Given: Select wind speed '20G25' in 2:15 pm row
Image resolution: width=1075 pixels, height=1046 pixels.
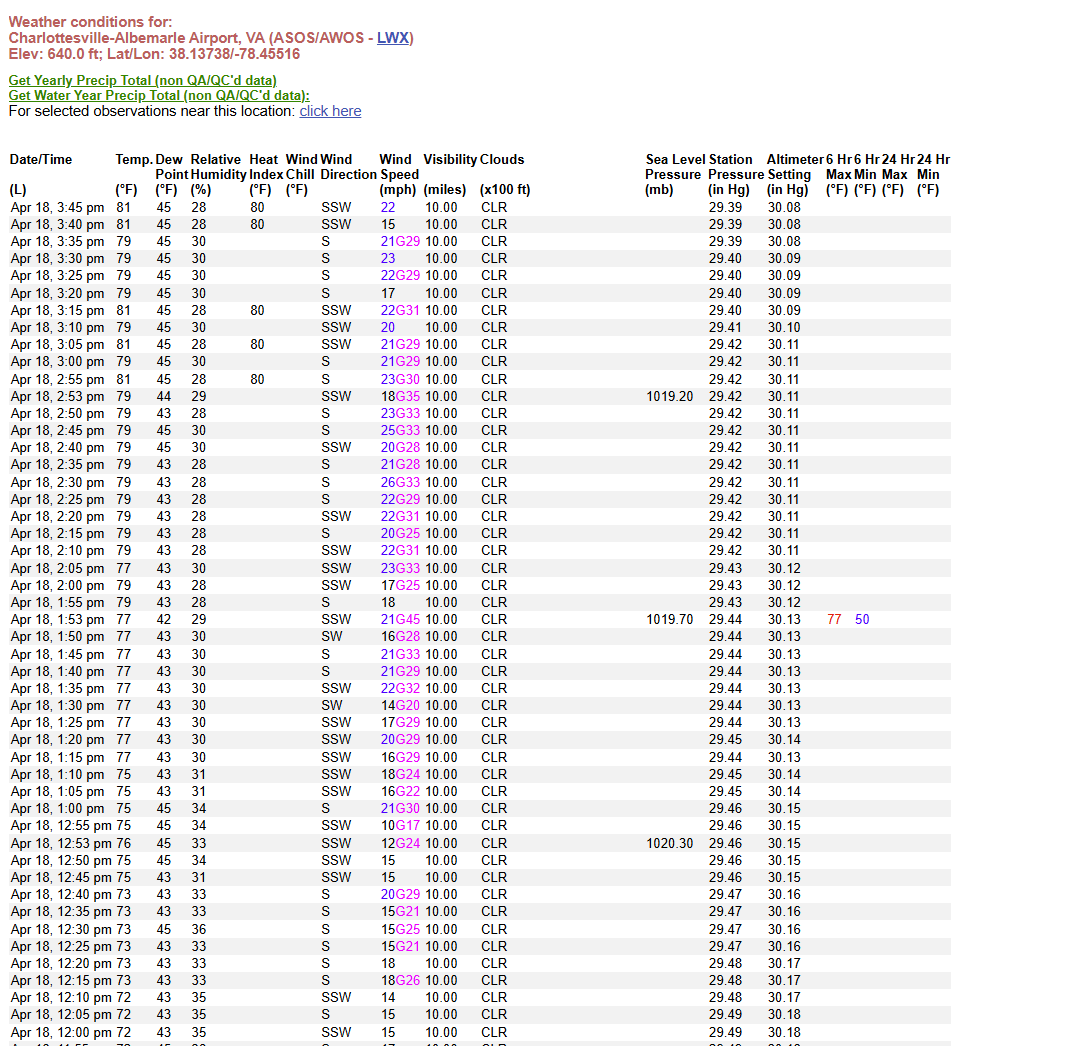Looking at the screenshot, I should (x=400, y=534).
